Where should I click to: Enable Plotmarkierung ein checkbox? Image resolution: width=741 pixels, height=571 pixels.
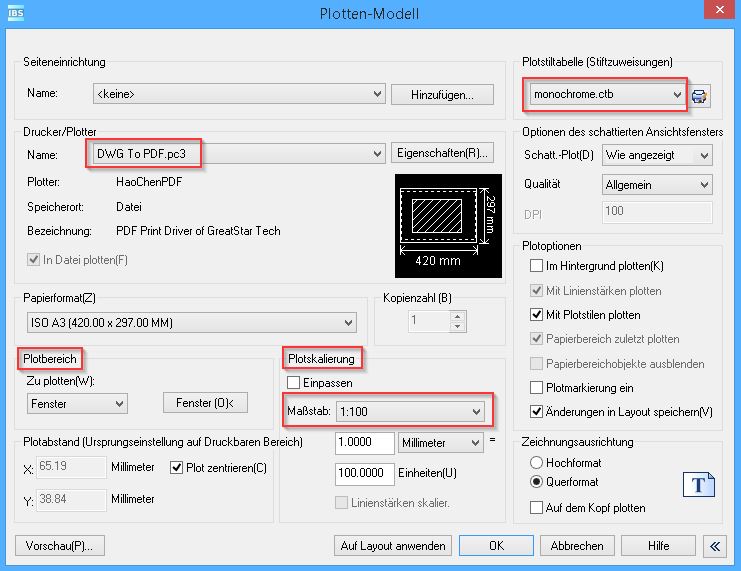[536, 388]
